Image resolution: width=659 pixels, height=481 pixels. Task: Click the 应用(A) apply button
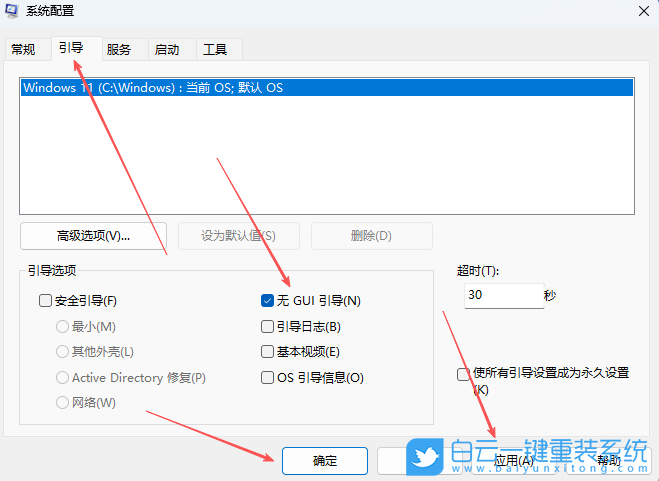tap(513, 461)
